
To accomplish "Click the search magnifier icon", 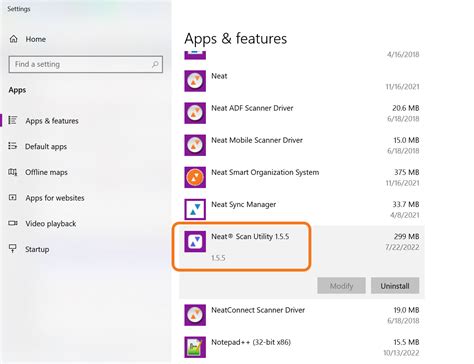I will coord(155,64).
